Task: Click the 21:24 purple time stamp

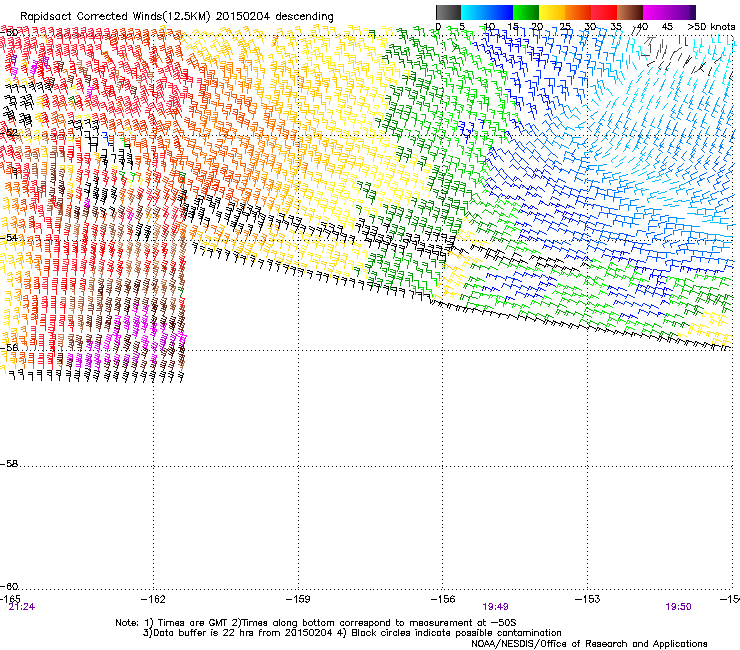Action: click(22, 607)
